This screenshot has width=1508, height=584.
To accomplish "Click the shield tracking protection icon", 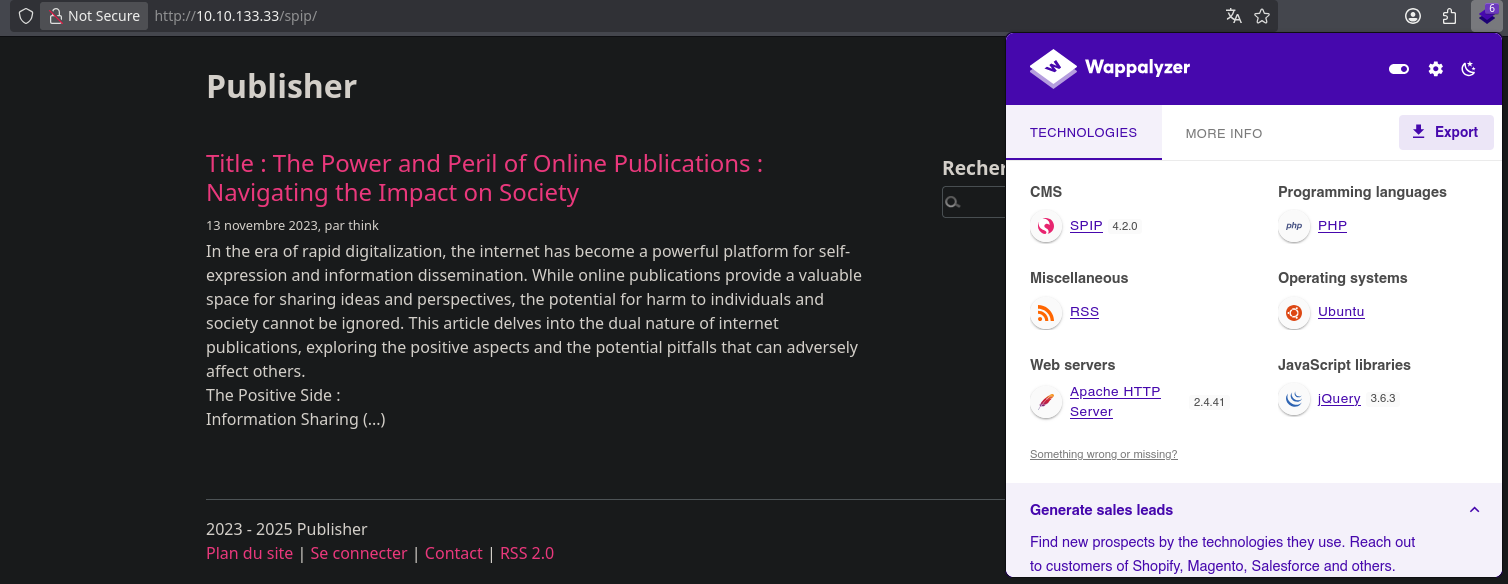I will [26, 16].
